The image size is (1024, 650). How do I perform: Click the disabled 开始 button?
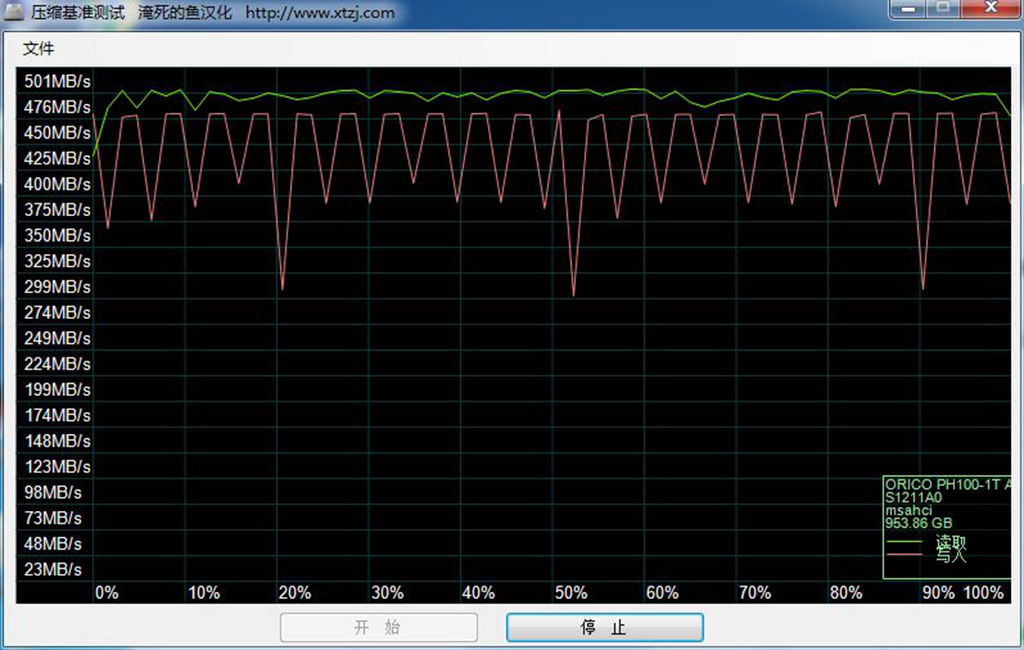pos(379,627)
